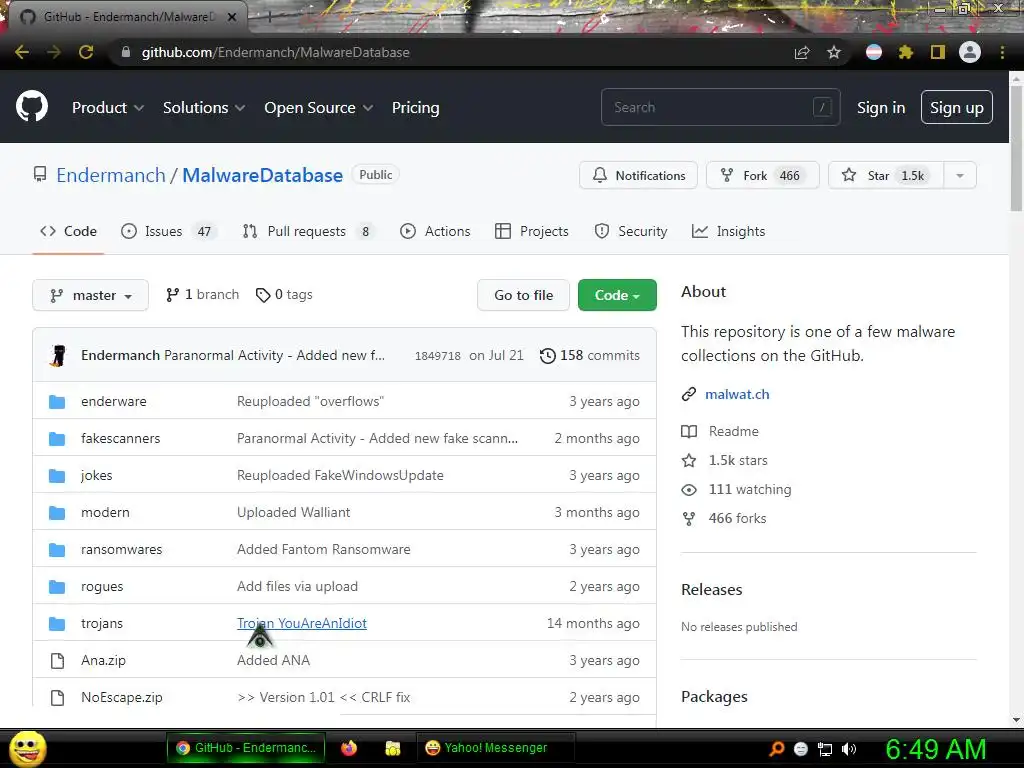Open the rogues folder
This screenshot has width=1024, height=768.
point(102,586)
